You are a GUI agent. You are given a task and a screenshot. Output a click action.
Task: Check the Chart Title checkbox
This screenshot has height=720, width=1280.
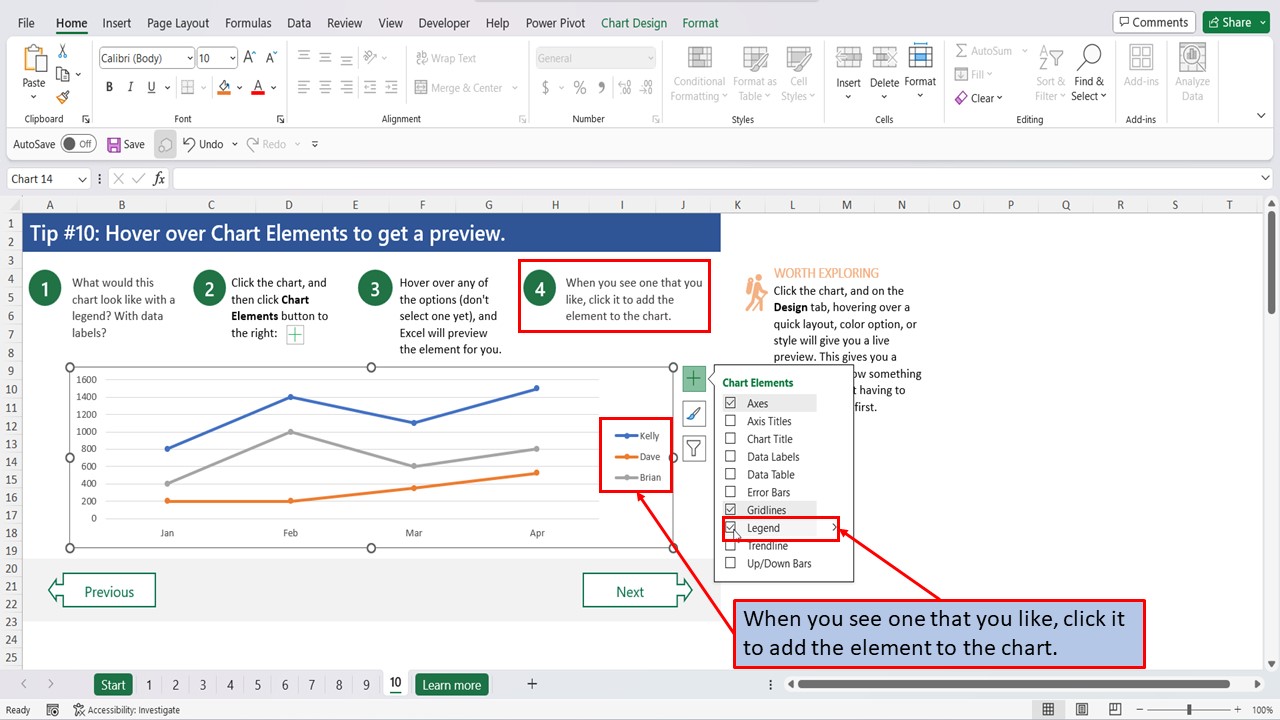coord(730,439)
